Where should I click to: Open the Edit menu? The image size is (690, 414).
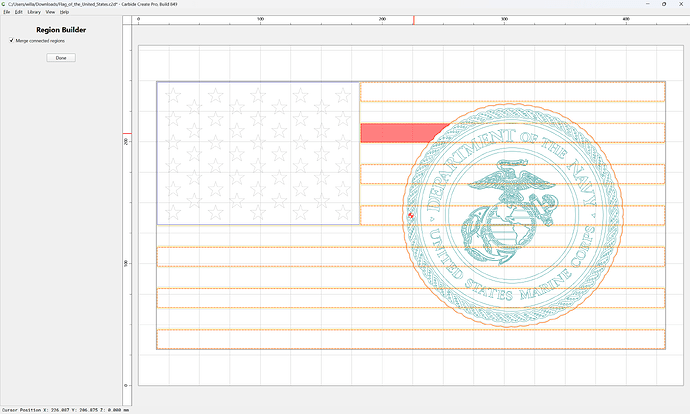(x=18, y=12)
